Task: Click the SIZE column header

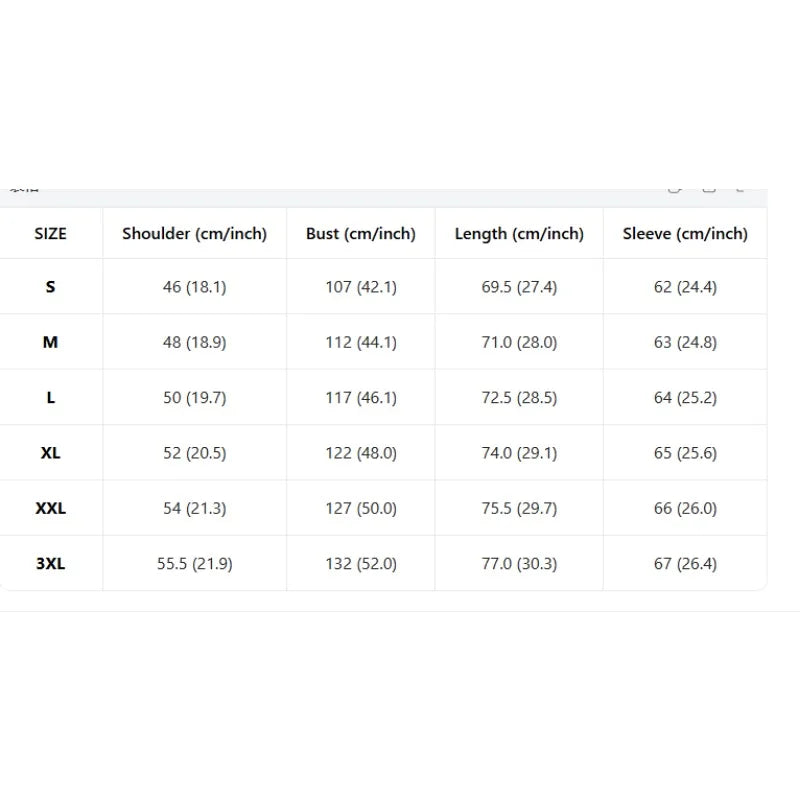Action: pyautogui.click(x=51, y=233)
